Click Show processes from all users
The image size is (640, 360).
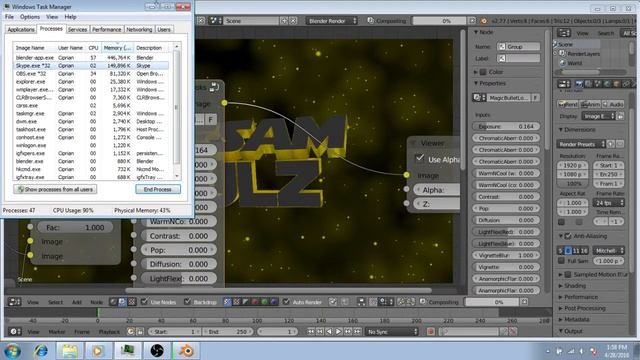[56, 189]
